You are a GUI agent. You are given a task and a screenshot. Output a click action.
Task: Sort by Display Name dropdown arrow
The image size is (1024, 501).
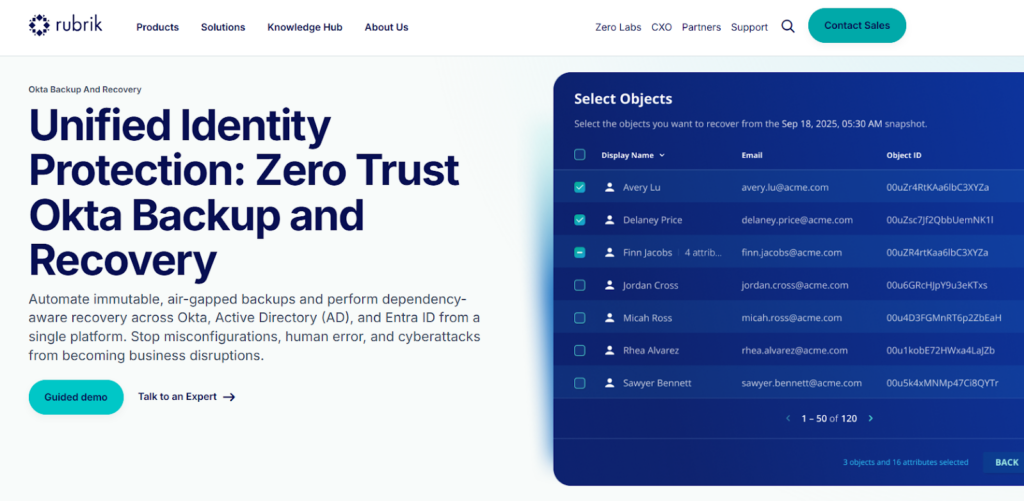click(662, 156)
